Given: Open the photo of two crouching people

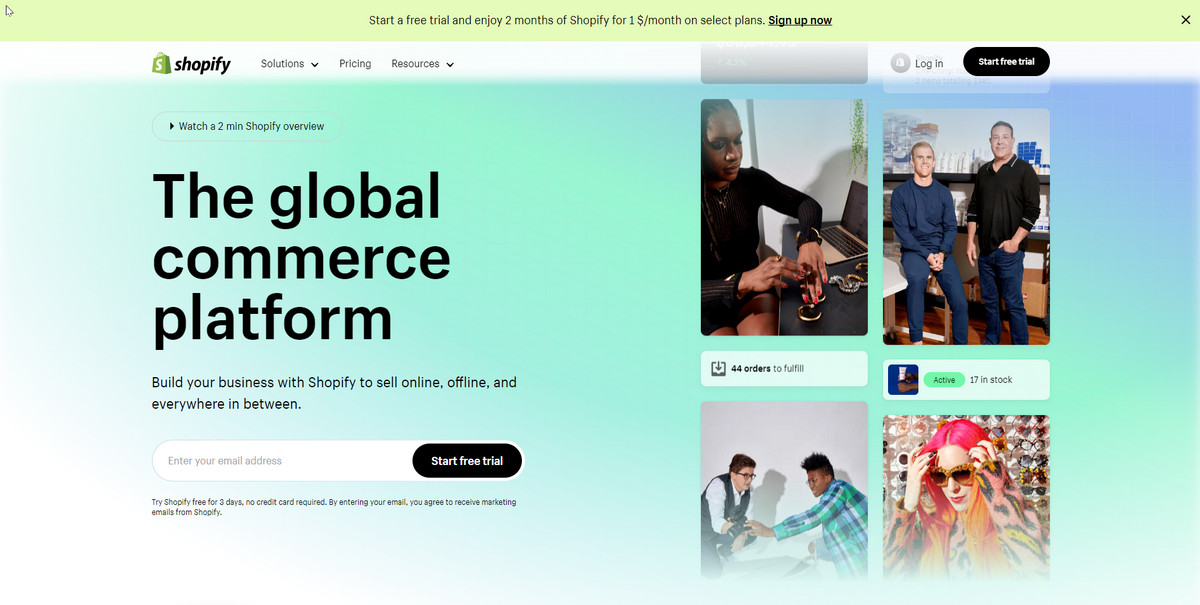Looking at the screenshot, I should point(784,490).
